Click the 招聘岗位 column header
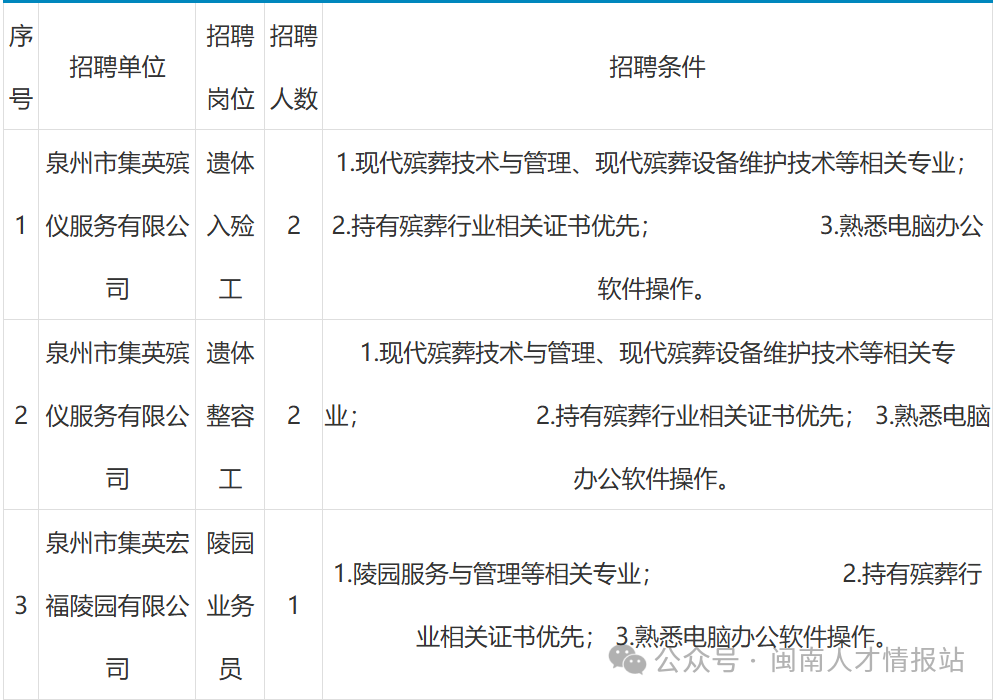The height and width of the screenshot is (700, 996). click(230, 67)
